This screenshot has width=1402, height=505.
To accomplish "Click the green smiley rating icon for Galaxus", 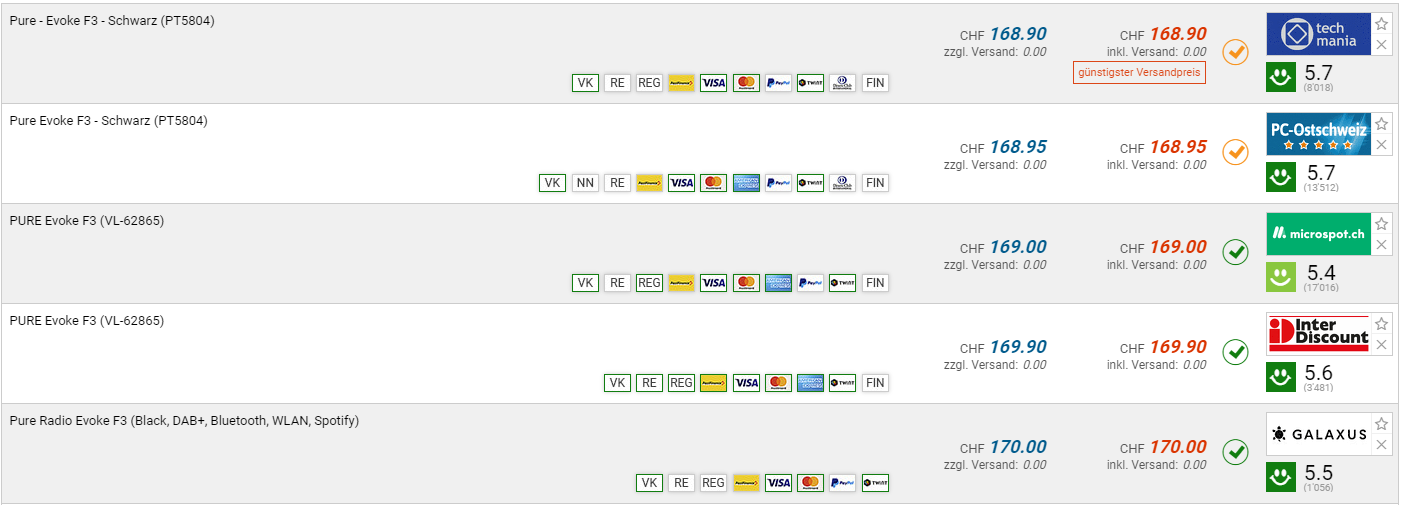I will point(1280,477).
